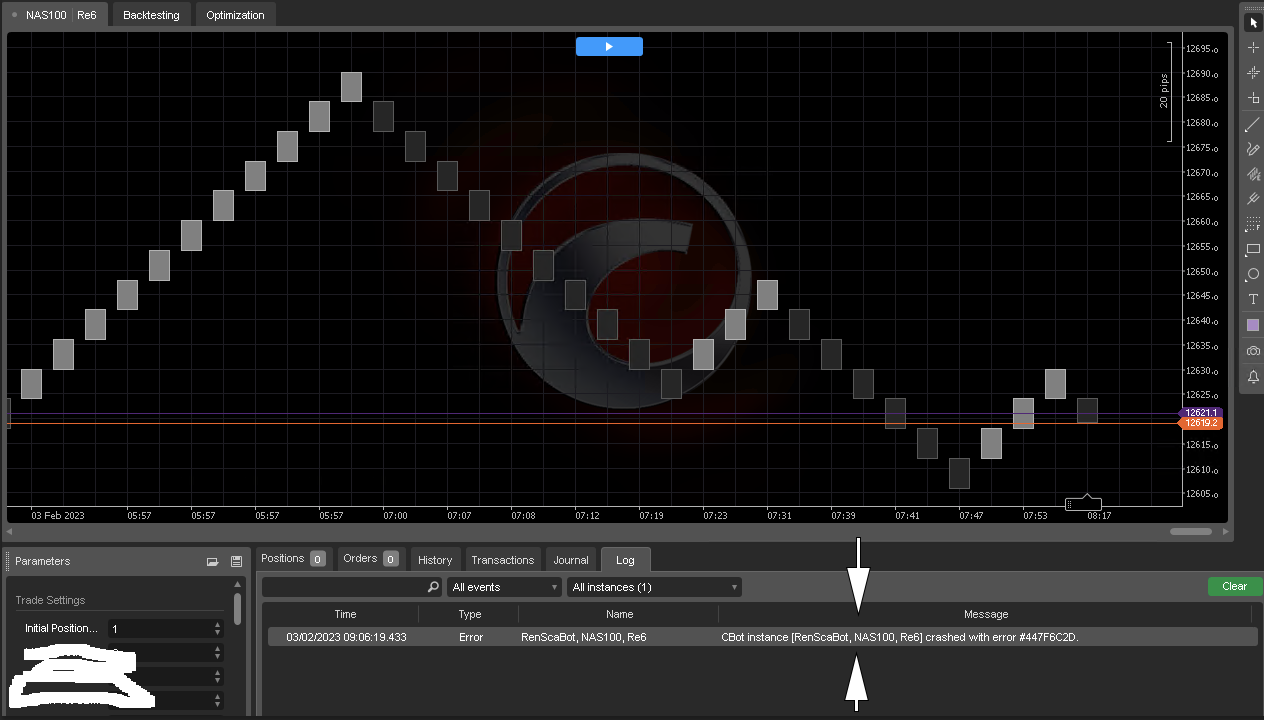
Task: Select the freehand pencil drawing tool
Action: tap(1253, 149)
